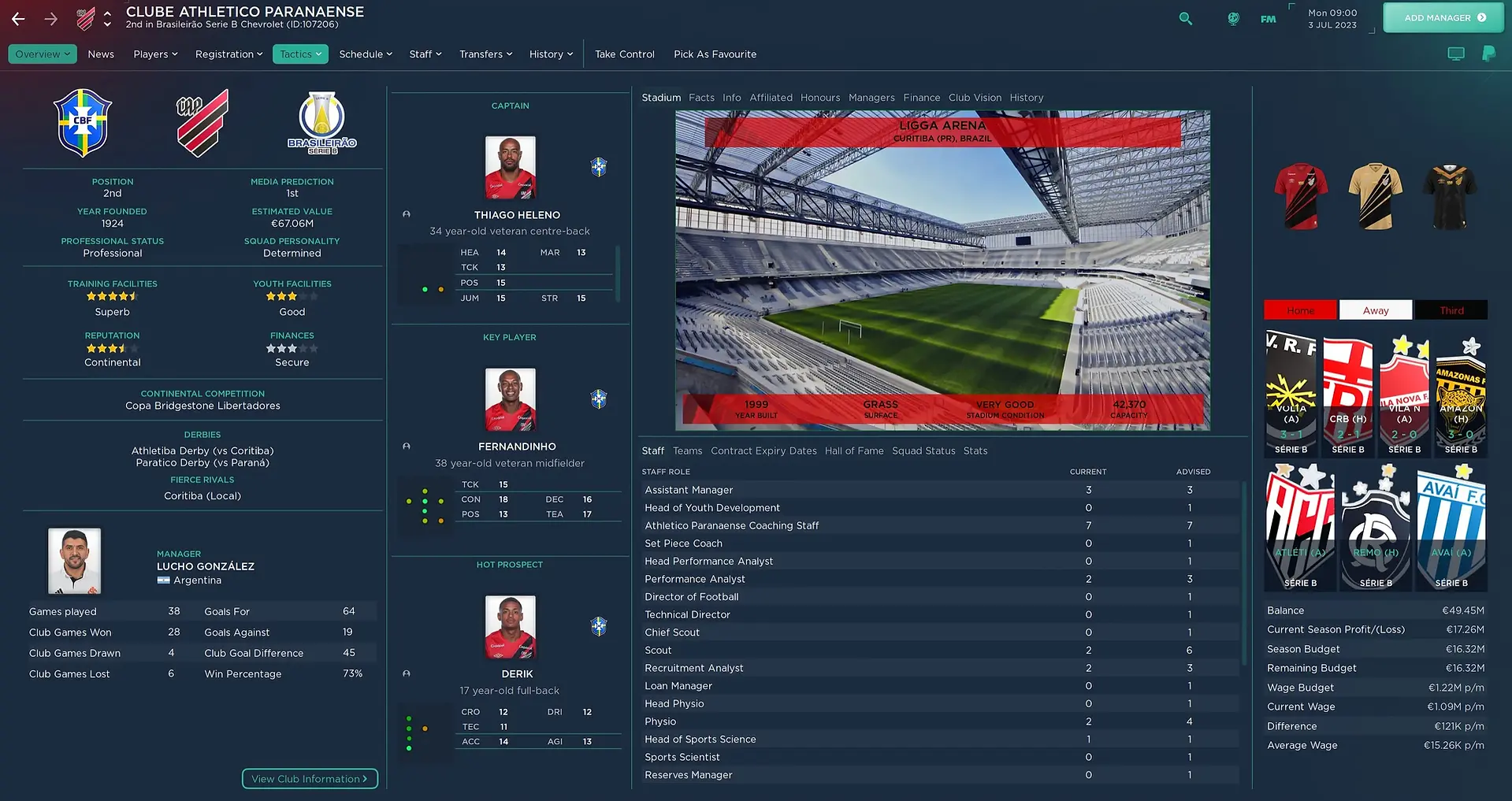The image size is (1512, 801).
Task: Click the forward navigation arrow
Action: [x=51, y=18]
